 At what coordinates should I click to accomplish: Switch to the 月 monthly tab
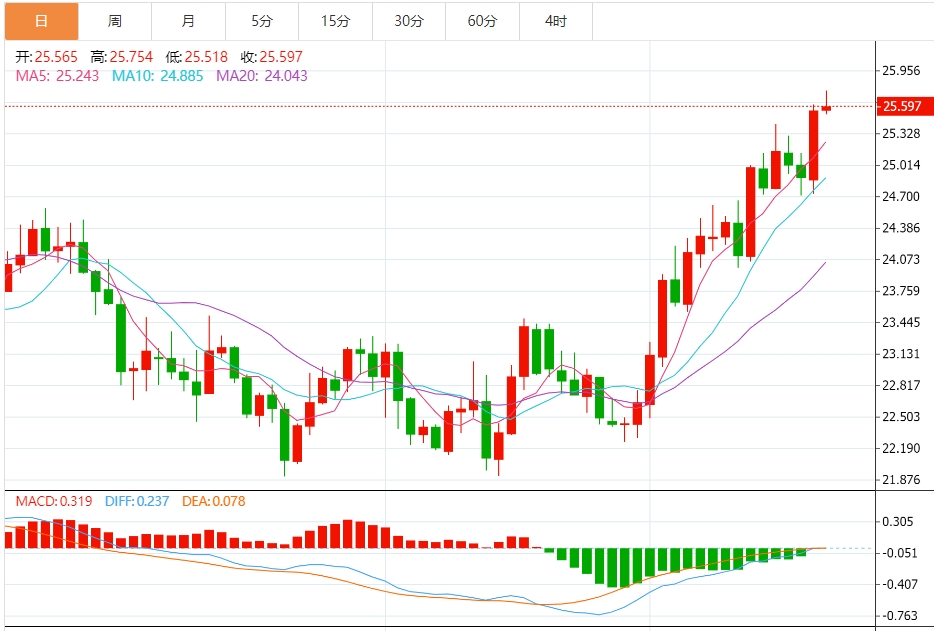point(188,21)
